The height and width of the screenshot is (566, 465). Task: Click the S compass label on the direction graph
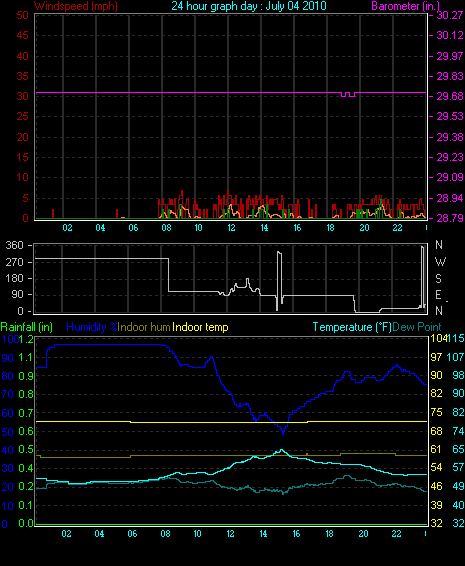click(x=438, y=278)
